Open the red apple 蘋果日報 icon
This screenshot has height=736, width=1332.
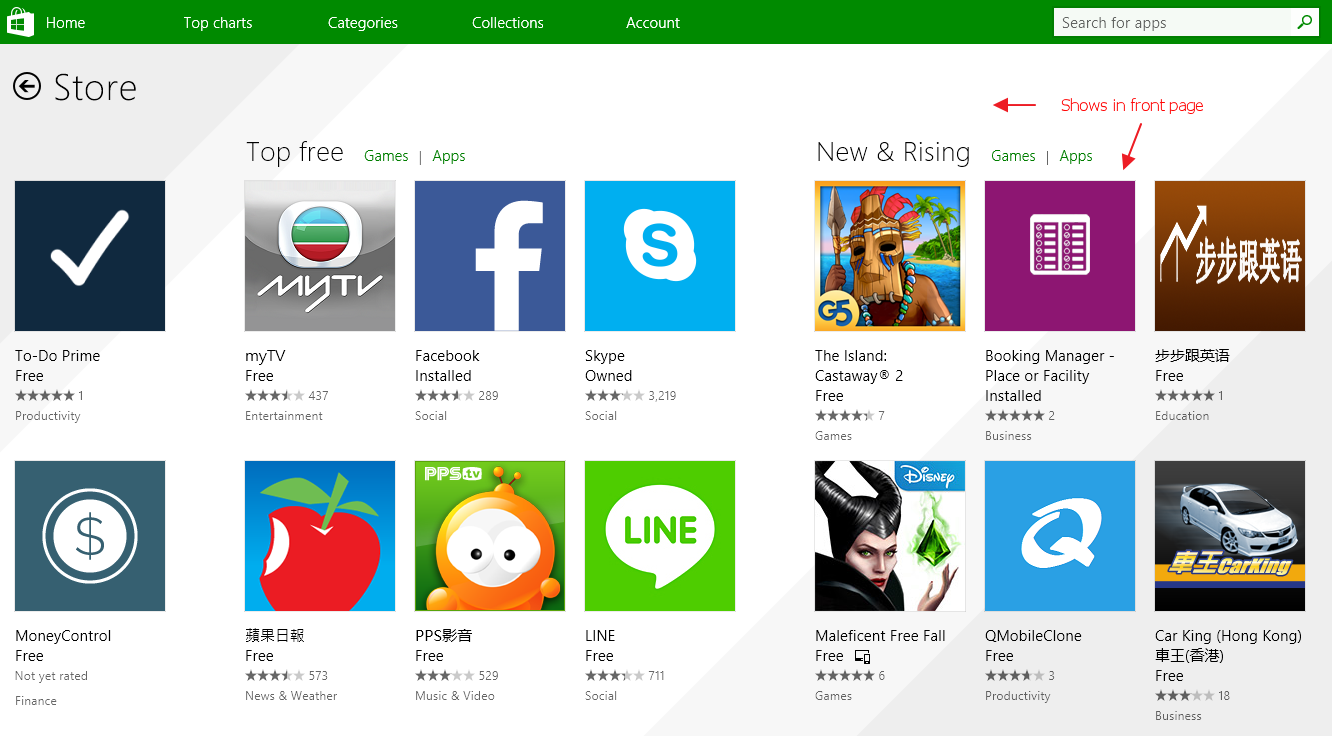tap(320, 536)
